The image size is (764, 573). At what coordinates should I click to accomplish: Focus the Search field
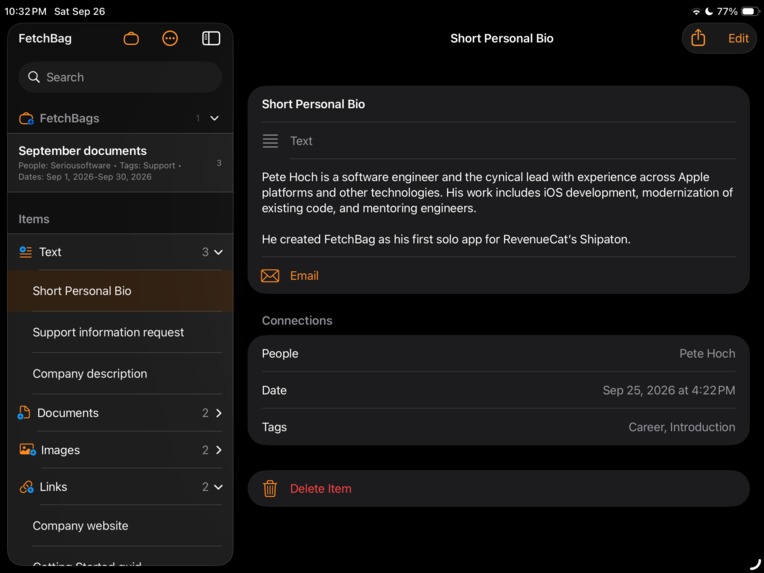[120, 77]
